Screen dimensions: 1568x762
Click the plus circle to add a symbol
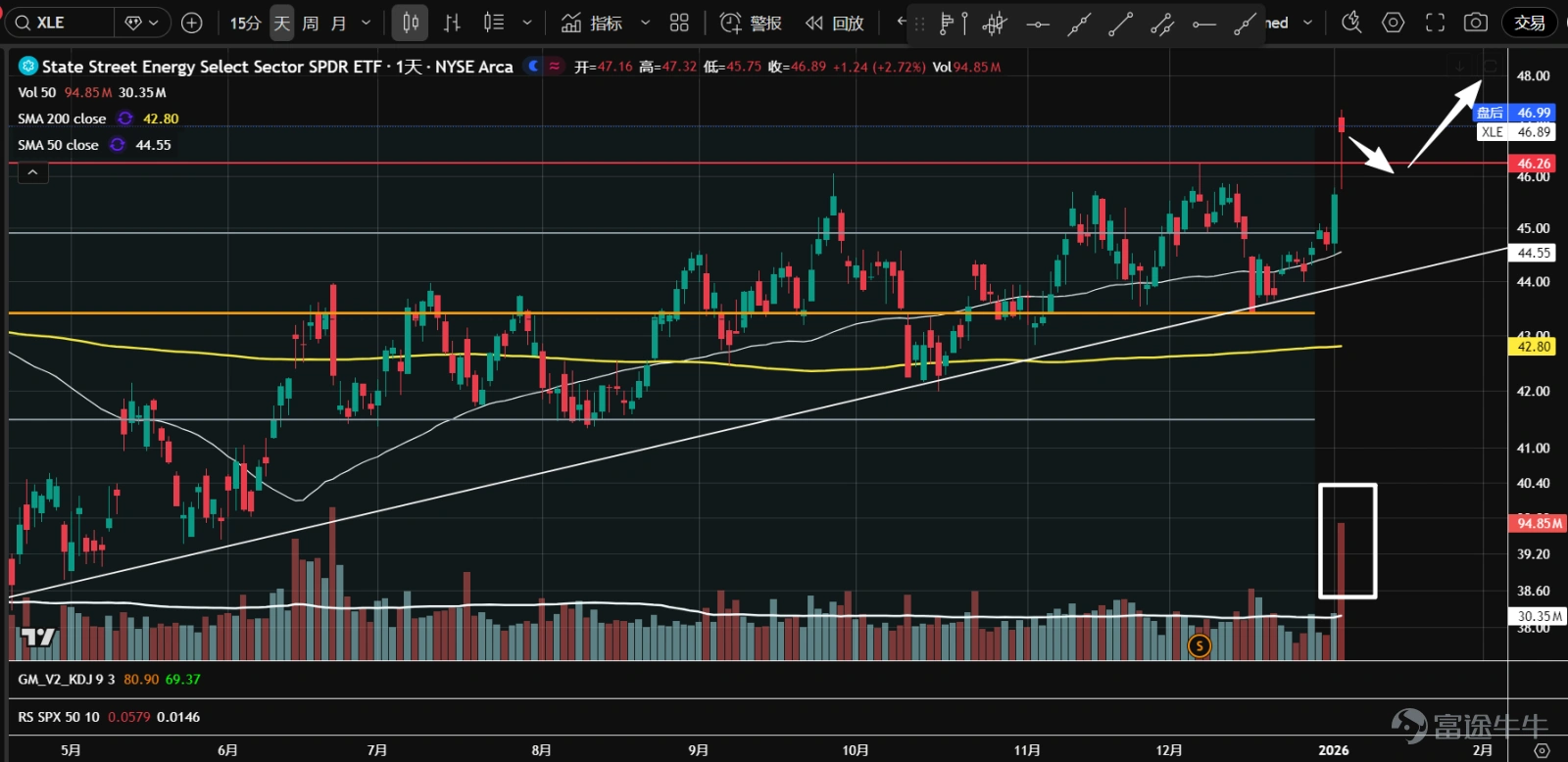(x=192, y=23)
